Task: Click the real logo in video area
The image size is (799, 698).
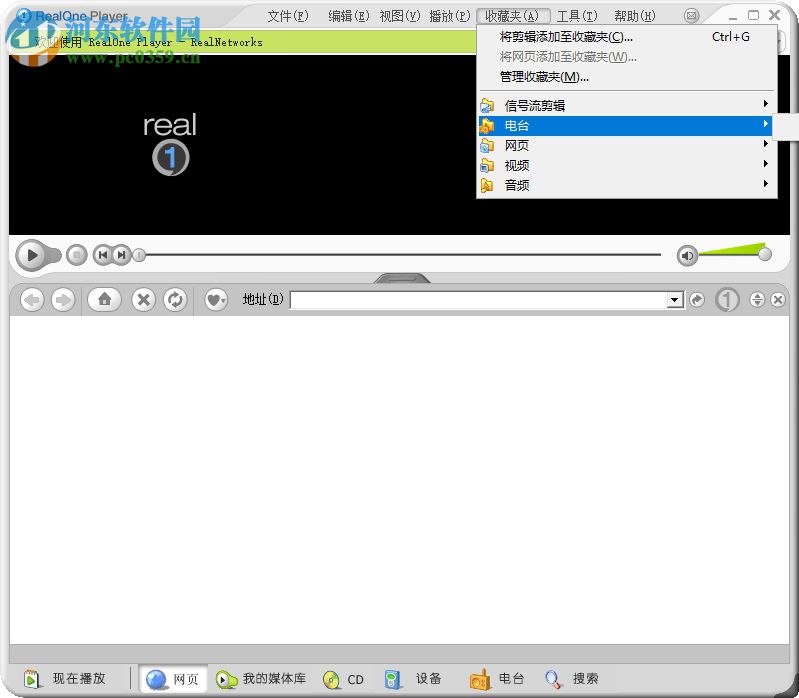Action: [170, 145]
